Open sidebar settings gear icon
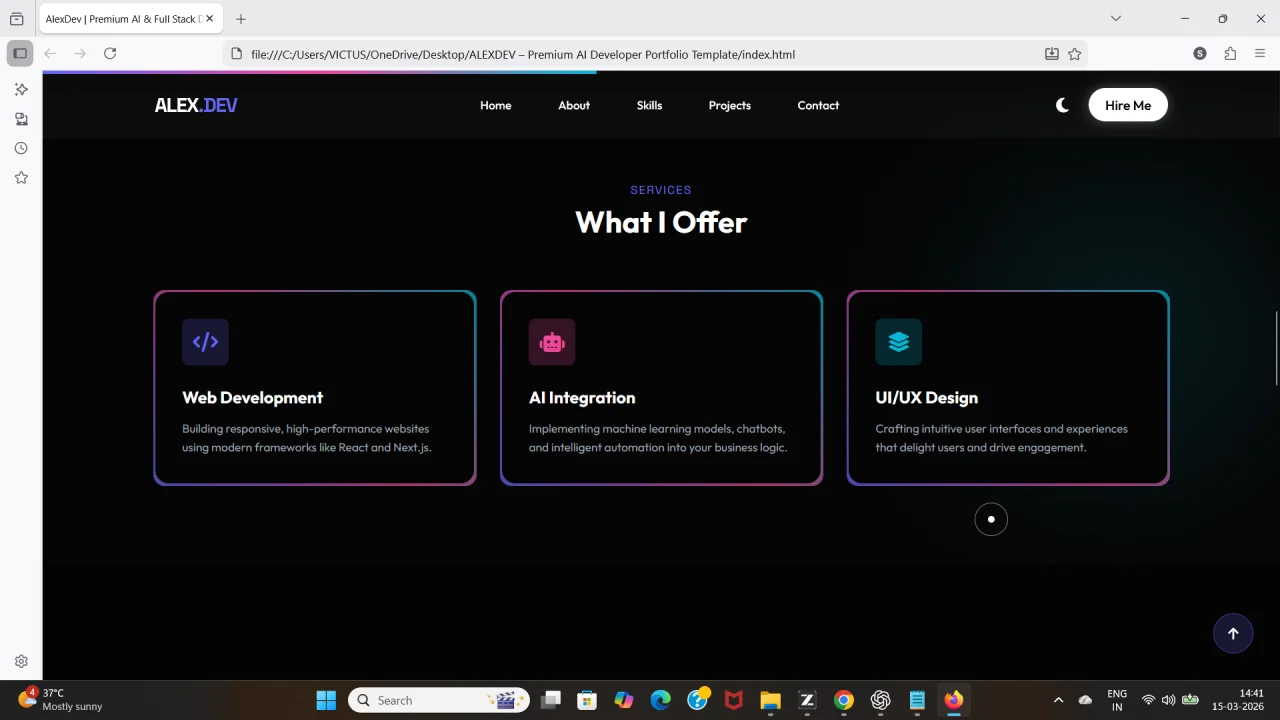Screen dimensions: 1280x720 click(21, 661)
